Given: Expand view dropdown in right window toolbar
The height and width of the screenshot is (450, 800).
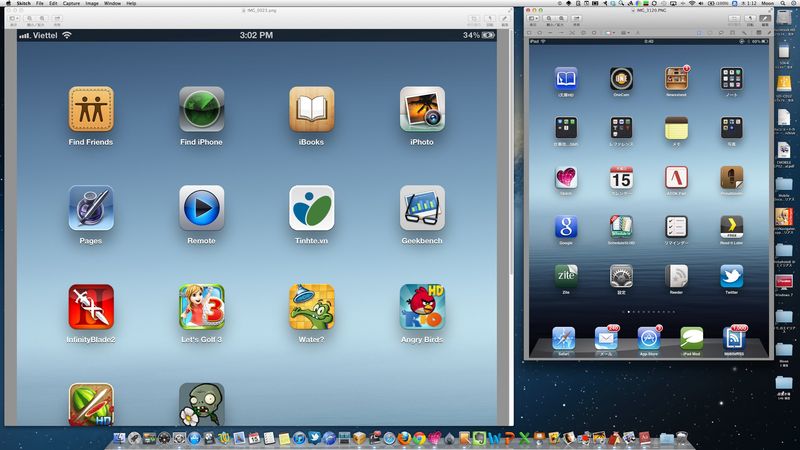Looking at the screenshot, I should [x=533, y=18].
